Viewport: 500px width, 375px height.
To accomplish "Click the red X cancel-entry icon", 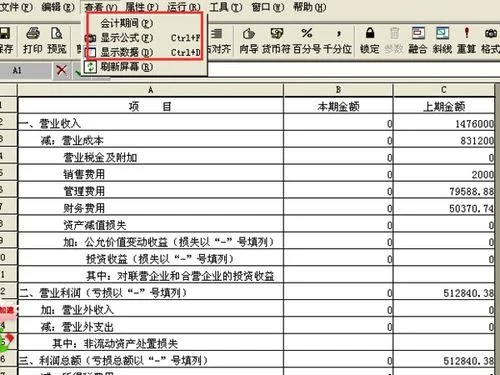I will click(61, 70).
